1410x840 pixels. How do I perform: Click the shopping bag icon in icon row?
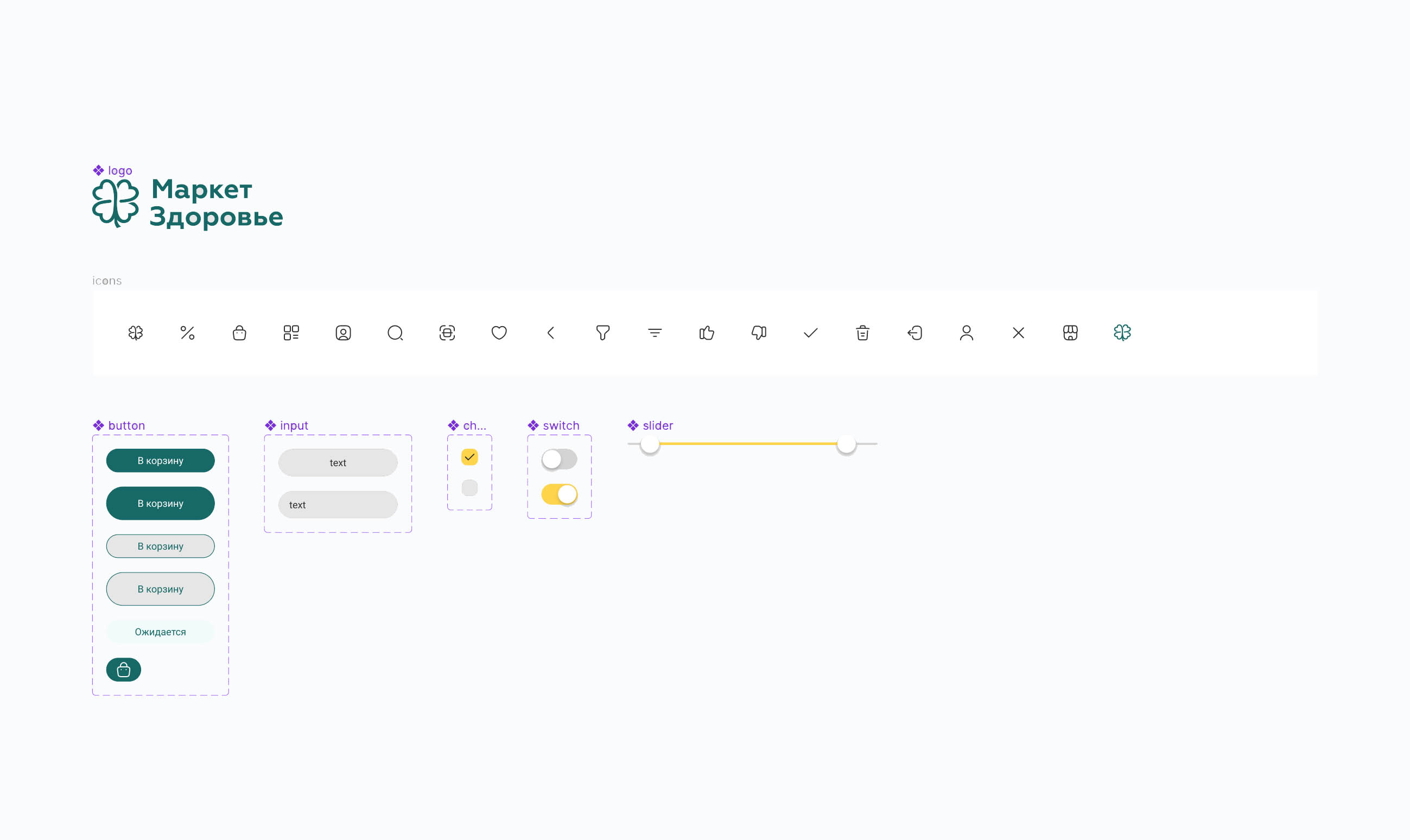pos(239,333)
